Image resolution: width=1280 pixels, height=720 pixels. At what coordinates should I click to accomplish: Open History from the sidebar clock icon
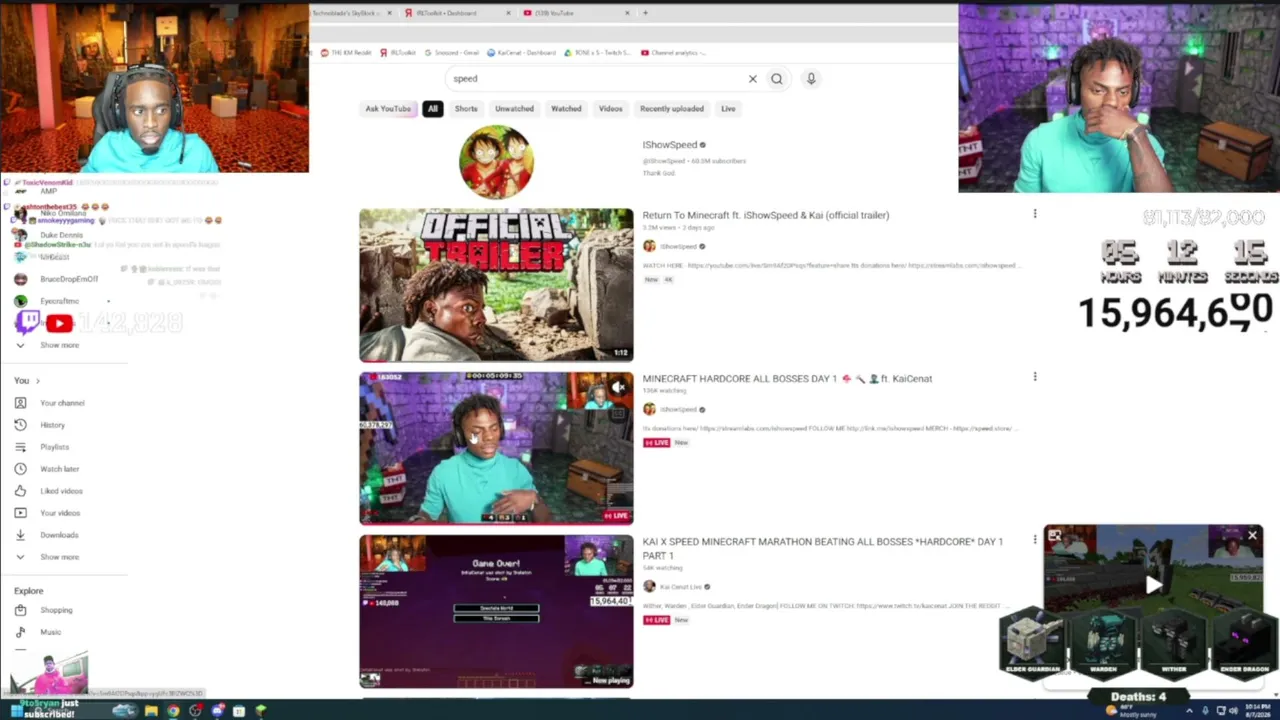[20, 425]
